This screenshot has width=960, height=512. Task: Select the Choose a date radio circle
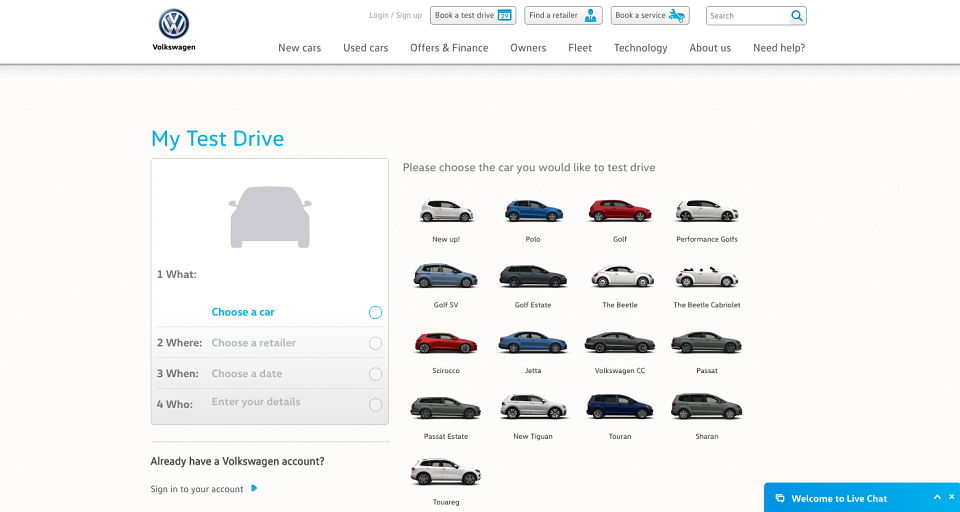coord(375,374)
